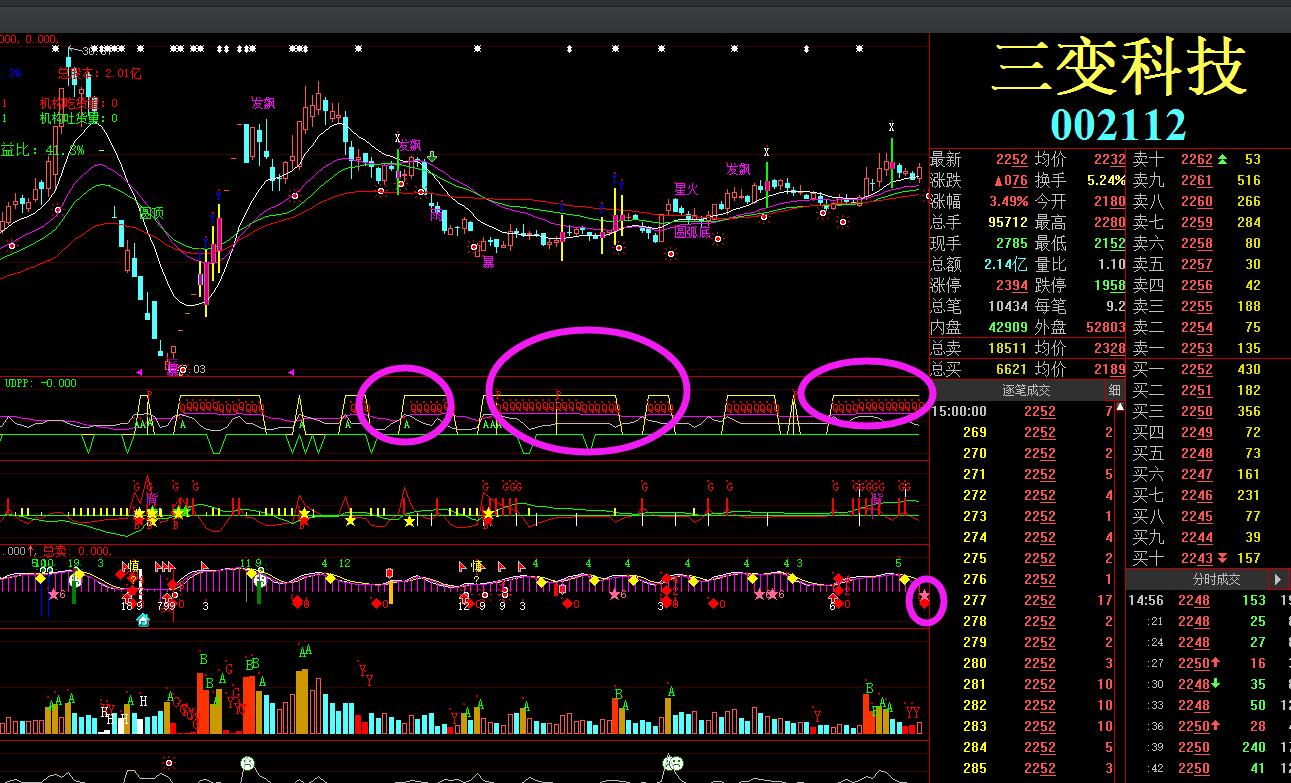Expand more tabs with the arrow beside 分时成交
The image size is (1291, 783).
point(1278,579)
